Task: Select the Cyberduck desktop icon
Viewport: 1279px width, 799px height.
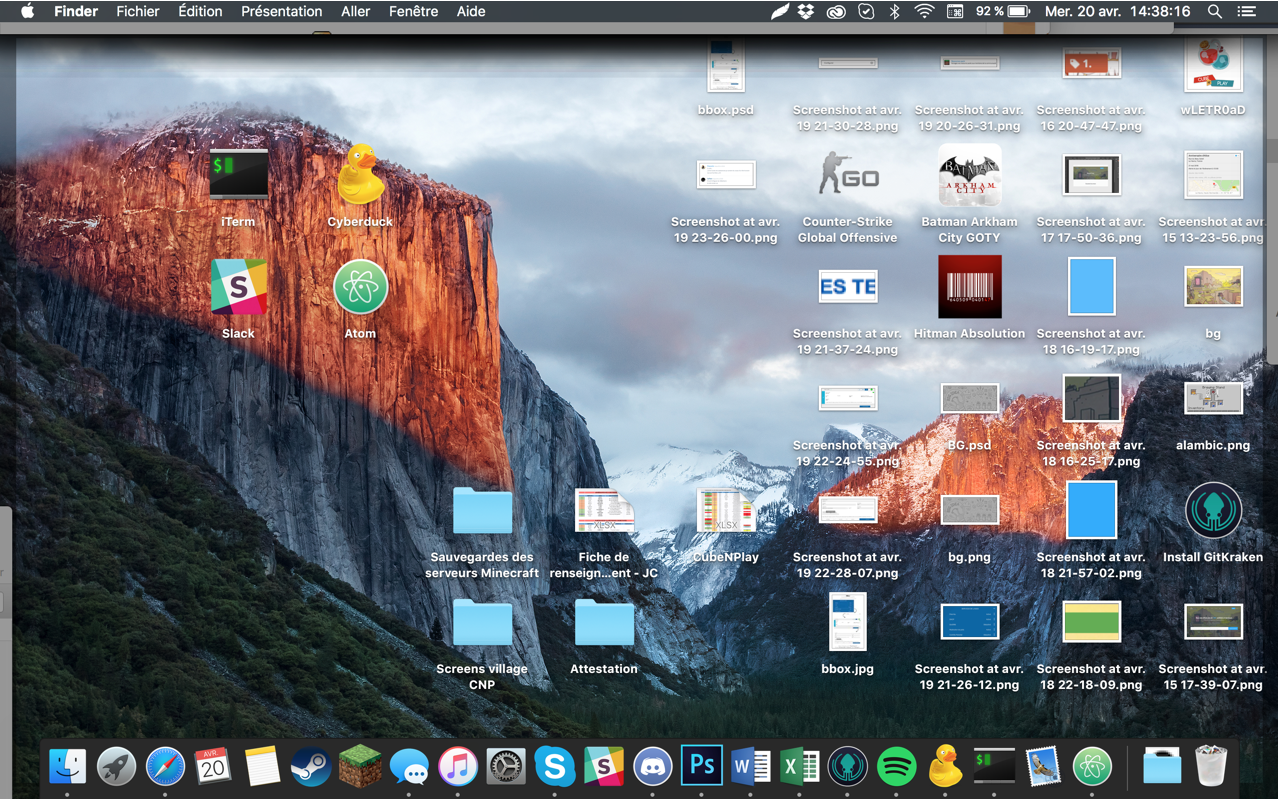Action: tap(360, 176)
